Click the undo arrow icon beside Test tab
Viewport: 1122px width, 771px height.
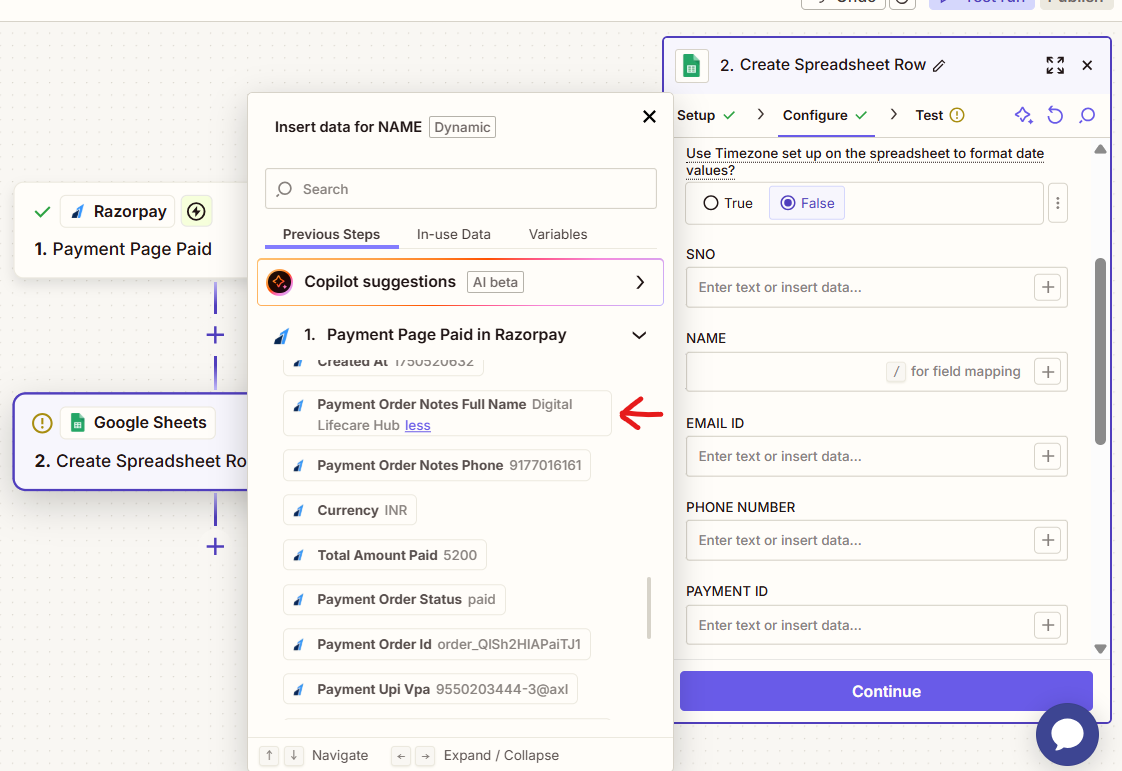[1055, 115]
